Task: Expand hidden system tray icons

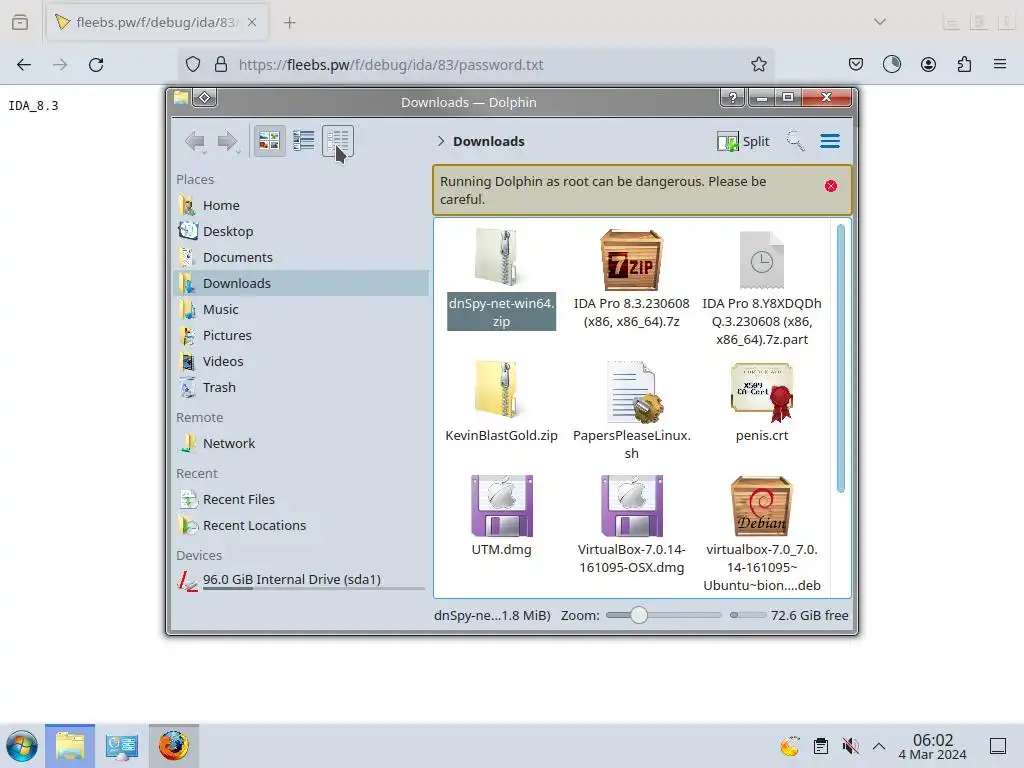Action: (x=879, y=746)
